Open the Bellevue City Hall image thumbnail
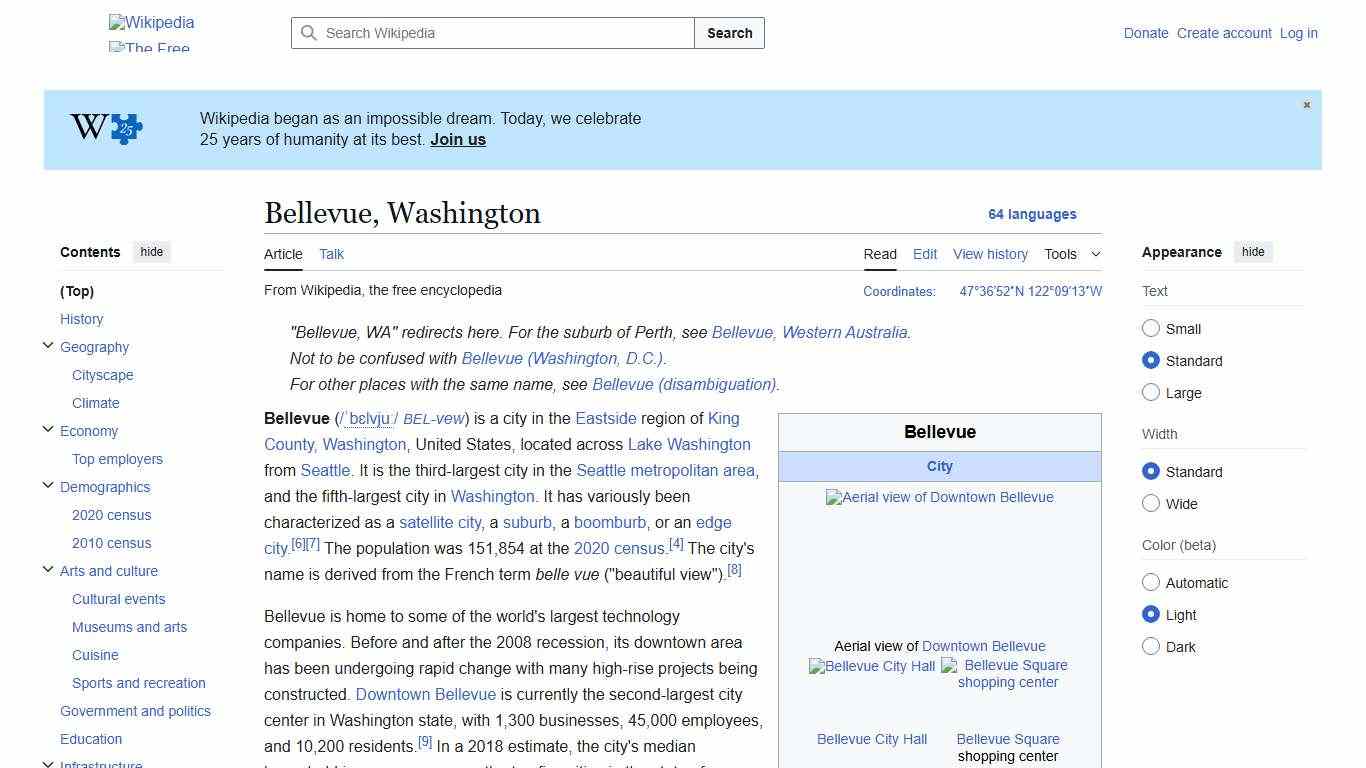 coord(871,666)
